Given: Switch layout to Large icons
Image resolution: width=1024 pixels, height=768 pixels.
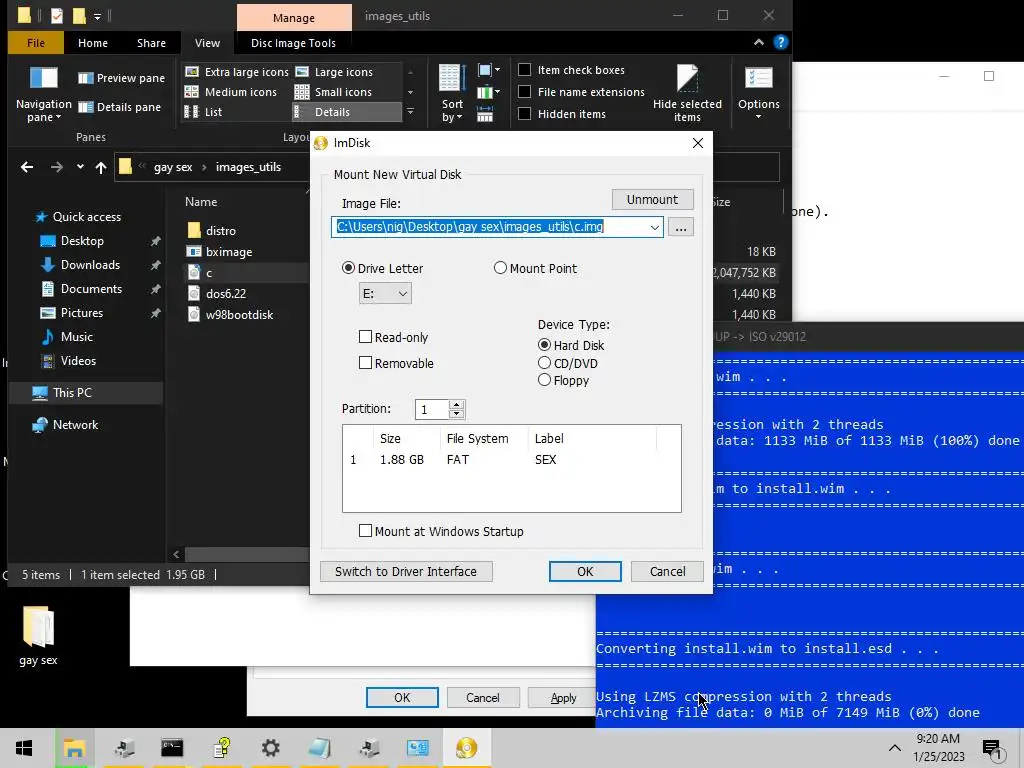Looking at the screenshot, I should pyautogui.click(x=334, y=72).
